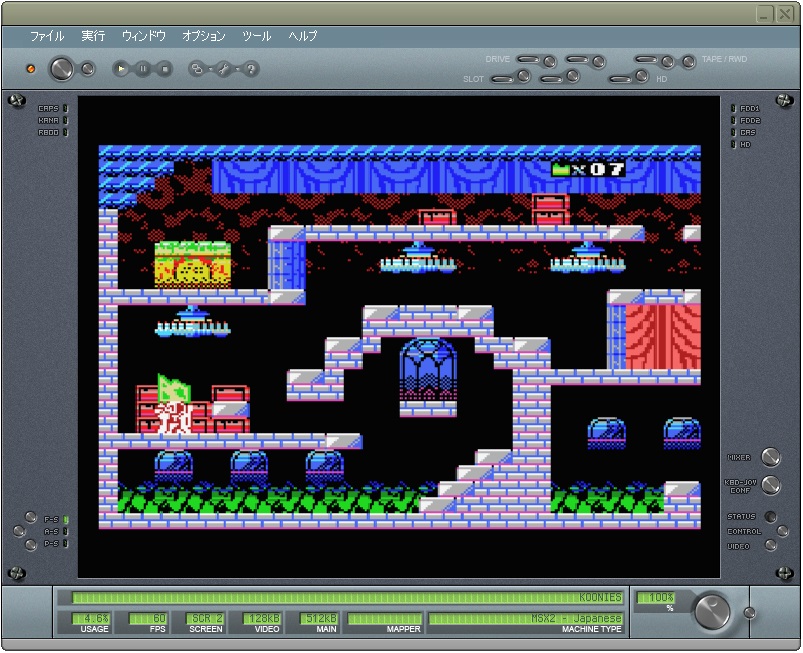This screenshot has width=803, height=653.
Task: Expand the arrow next to the wrench icon
Action: [238, 69]
